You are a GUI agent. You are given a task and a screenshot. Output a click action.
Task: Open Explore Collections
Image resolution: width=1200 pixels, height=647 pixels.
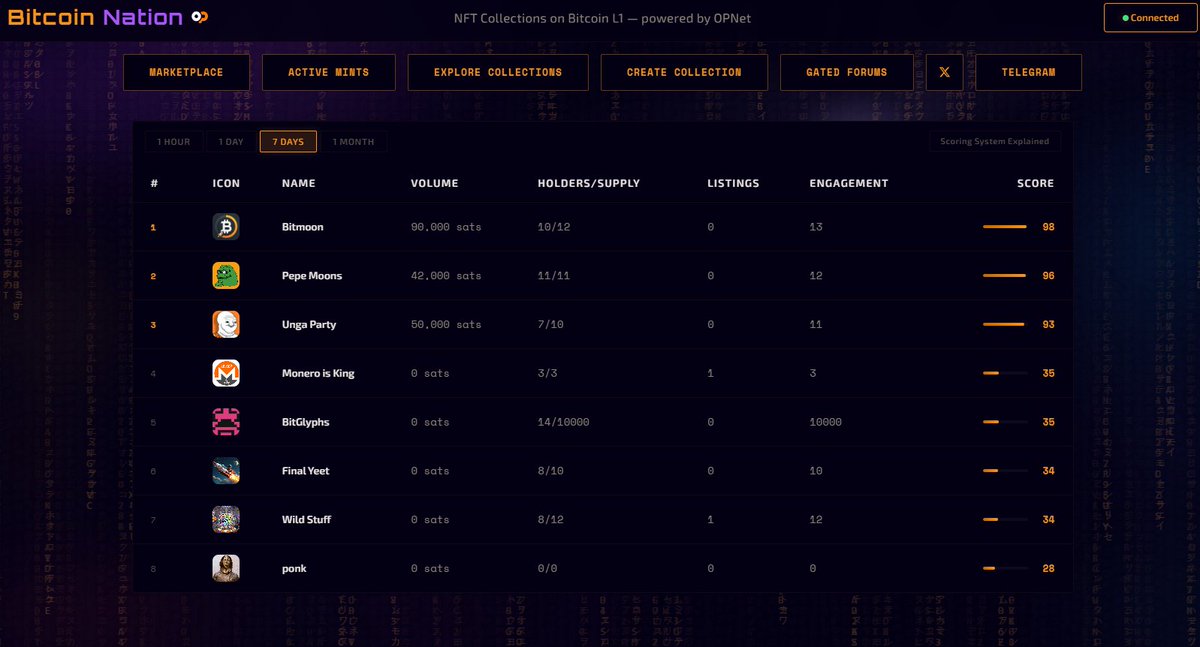[x=498, y=72]
